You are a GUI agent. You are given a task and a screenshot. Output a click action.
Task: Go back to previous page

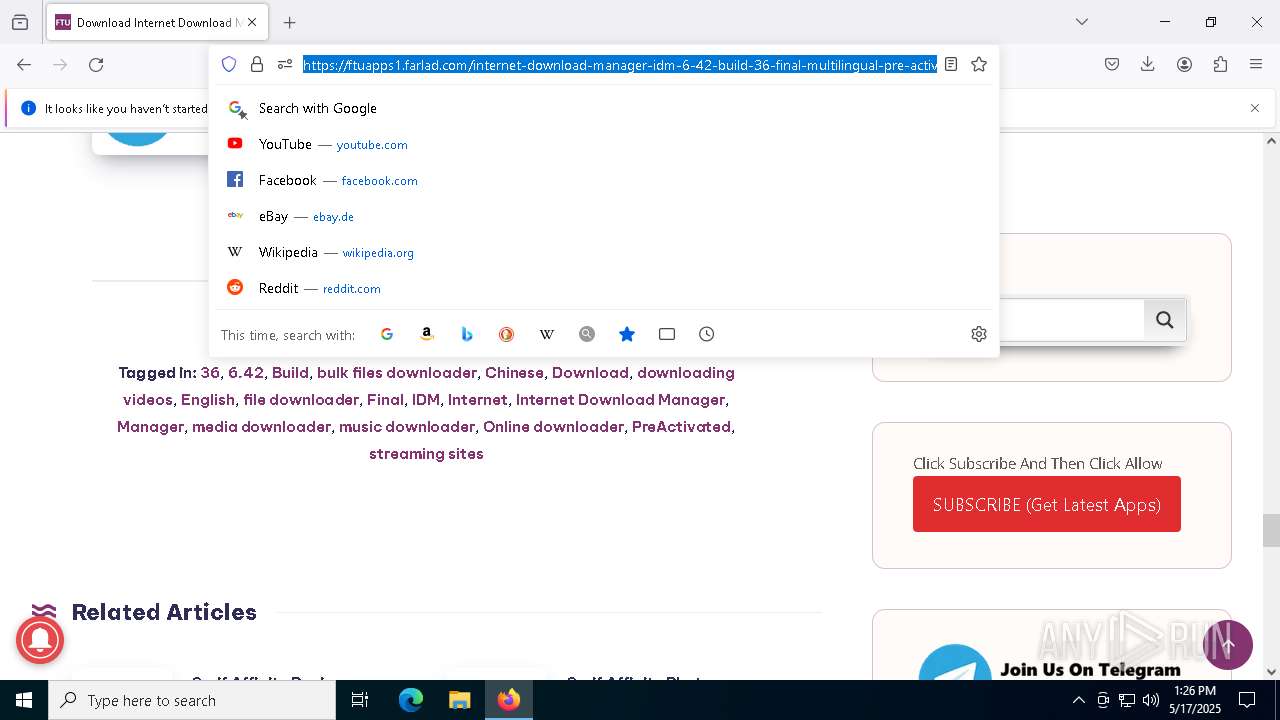click(24, 65)
